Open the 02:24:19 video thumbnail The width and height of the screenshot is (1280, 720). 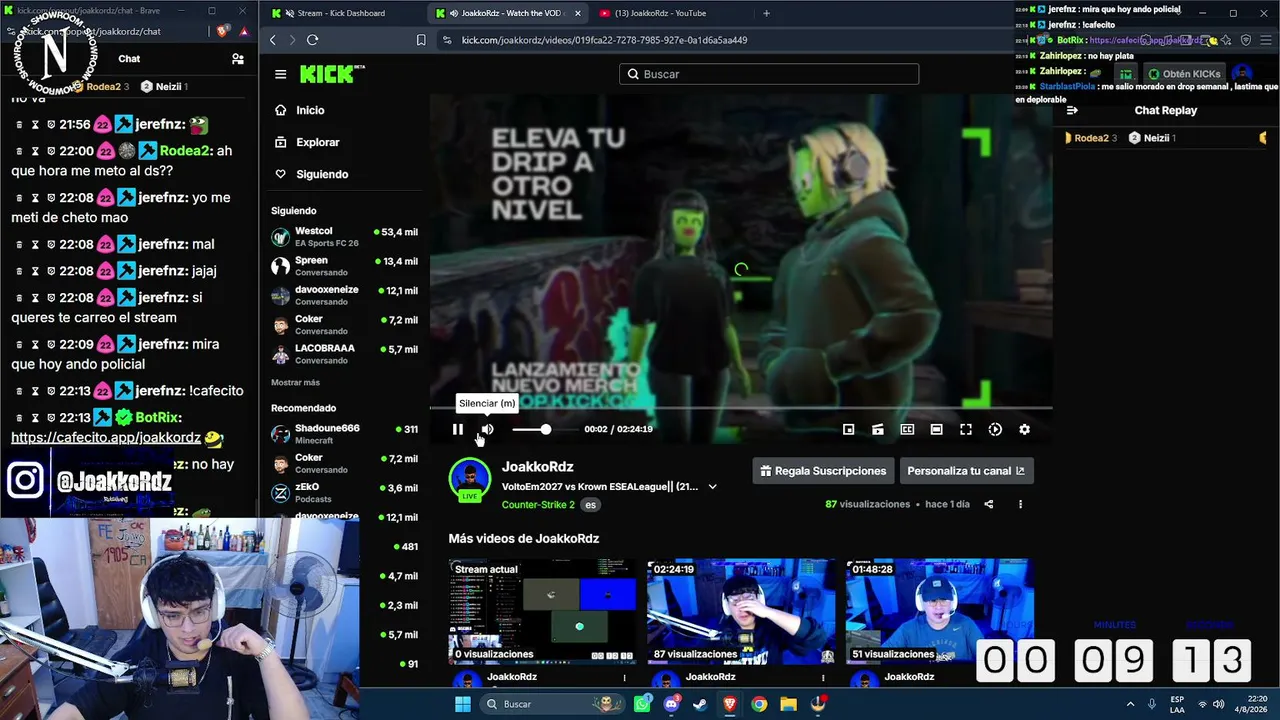point(741,611)
